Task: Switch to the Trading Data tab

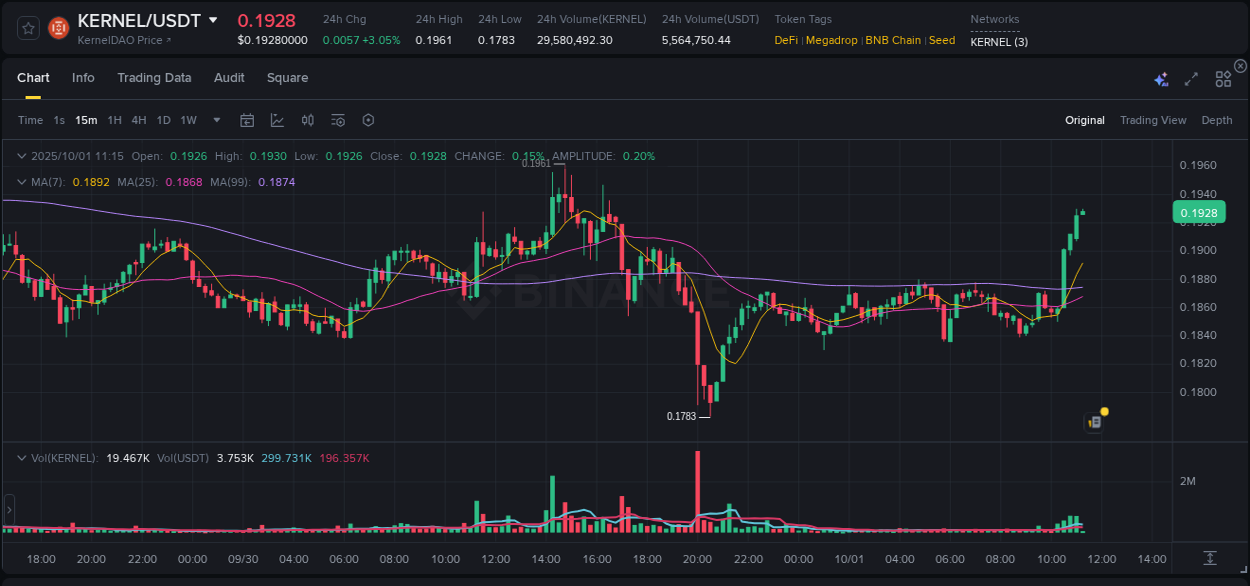Action: tap(154, 78)
